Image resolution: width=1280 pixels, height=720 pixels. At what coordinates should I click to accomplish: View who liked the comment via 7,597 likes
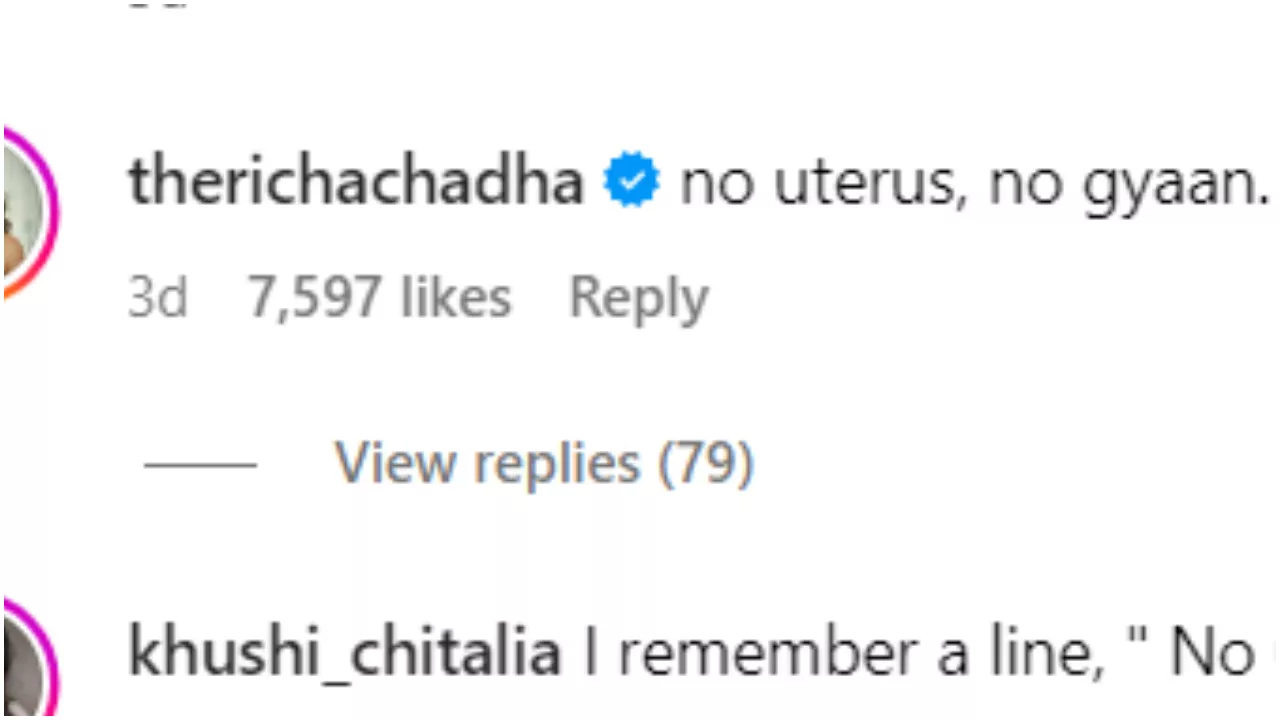378,296
